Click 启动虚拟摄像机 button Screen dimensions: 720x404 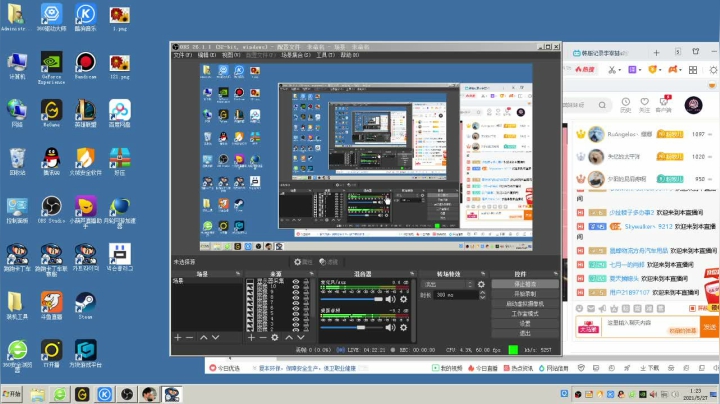pyautogui.click(x=525, y=304)
